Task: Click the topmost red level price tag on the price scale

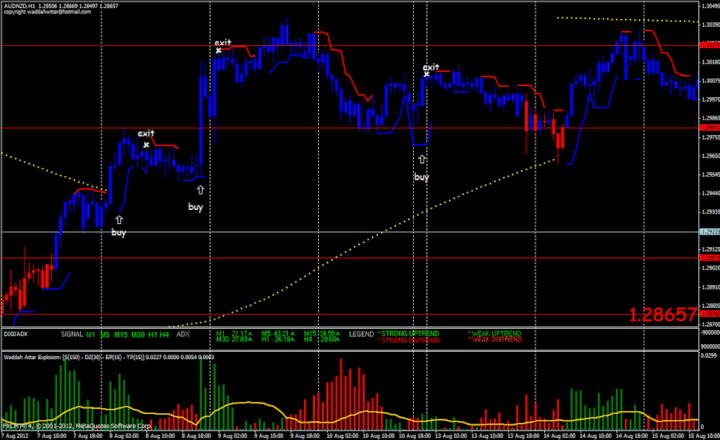Action: [x=709, y=45]
